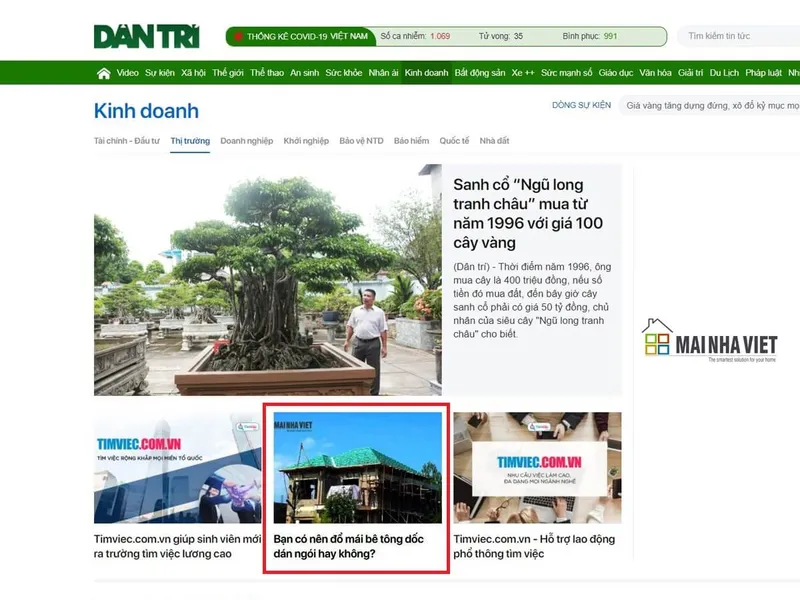This screenshot has height=600, width=800.
Task: Click the Dân Trí logo
Action: coord(146,36)
